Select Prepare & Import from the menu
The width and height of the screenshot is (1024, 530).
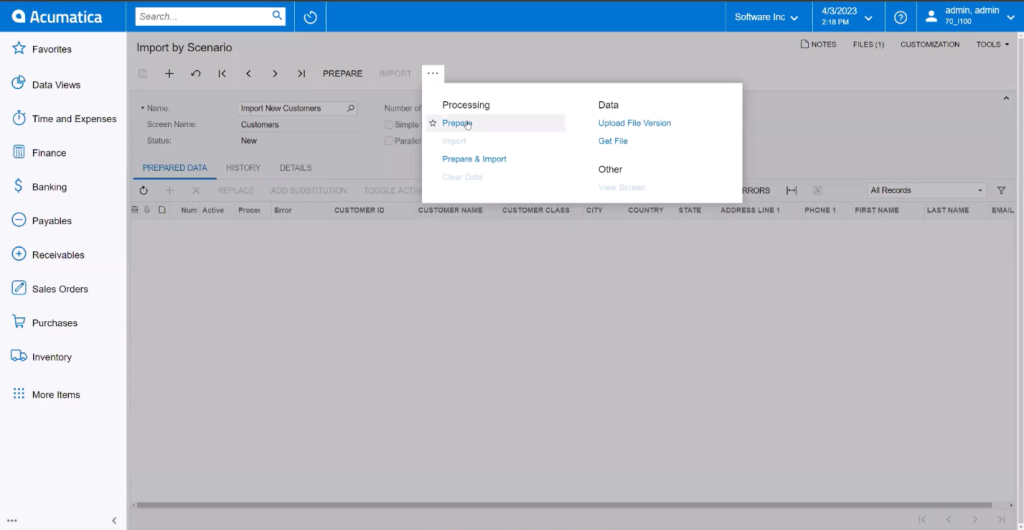pos(474,159)
